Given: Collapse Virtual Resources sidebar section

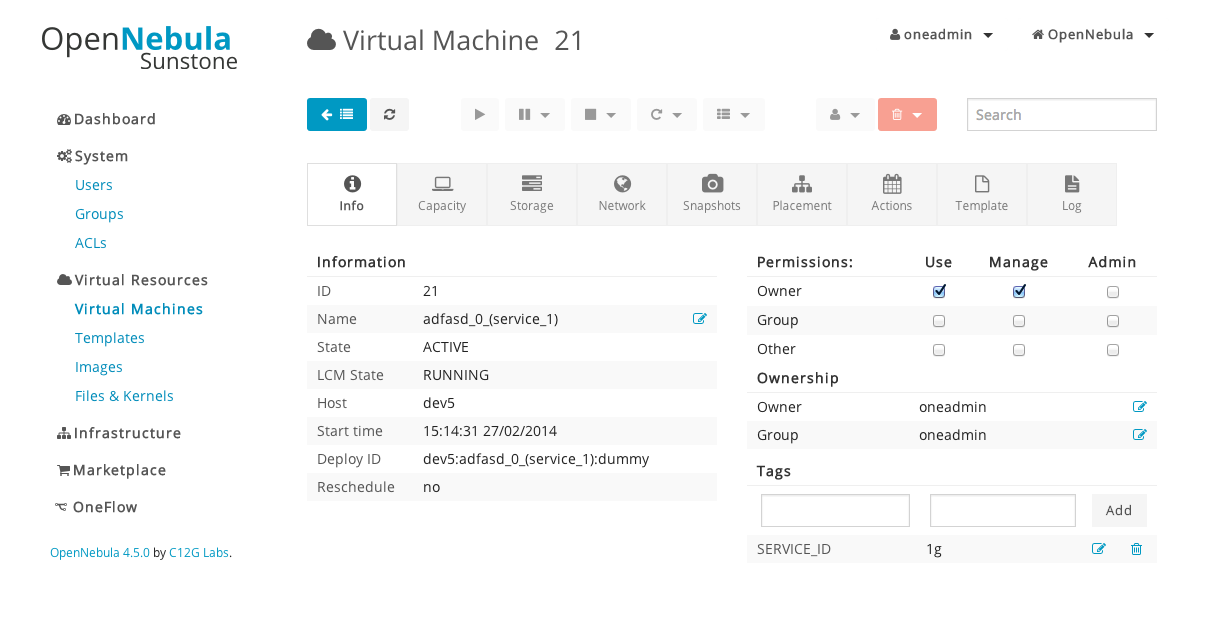Looking at the screenshot, I should coord(133,280).
